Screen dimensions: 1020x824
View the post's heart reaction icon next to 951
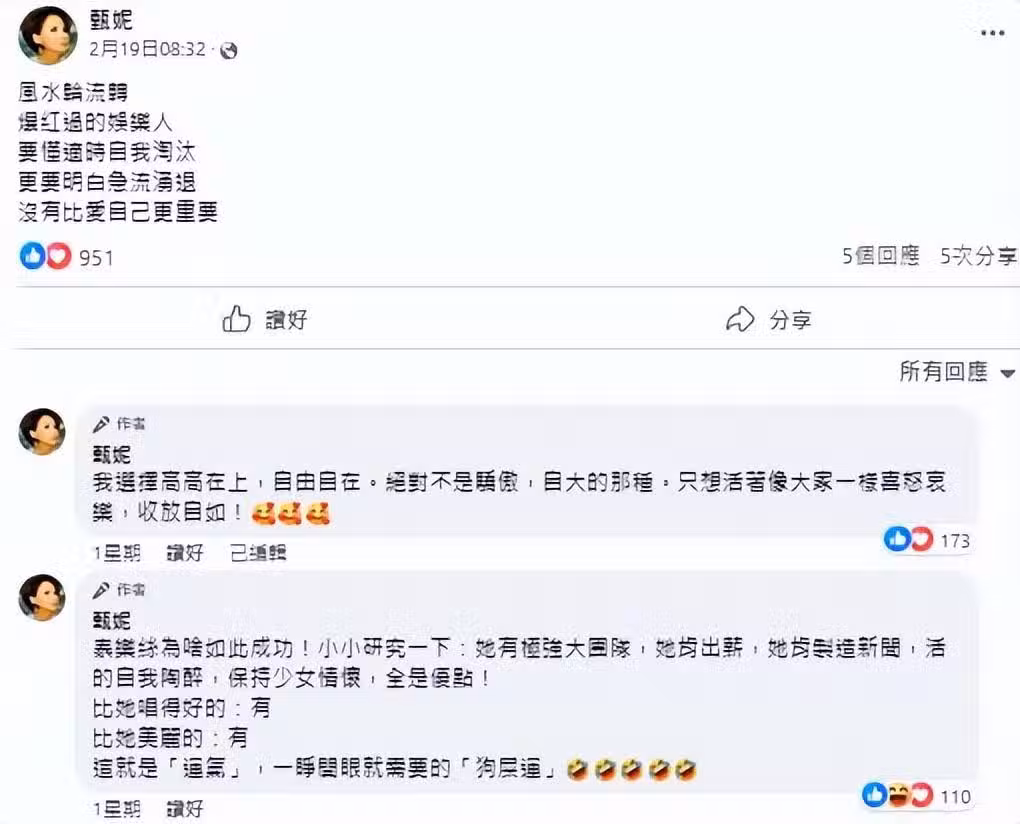point(59,256)
